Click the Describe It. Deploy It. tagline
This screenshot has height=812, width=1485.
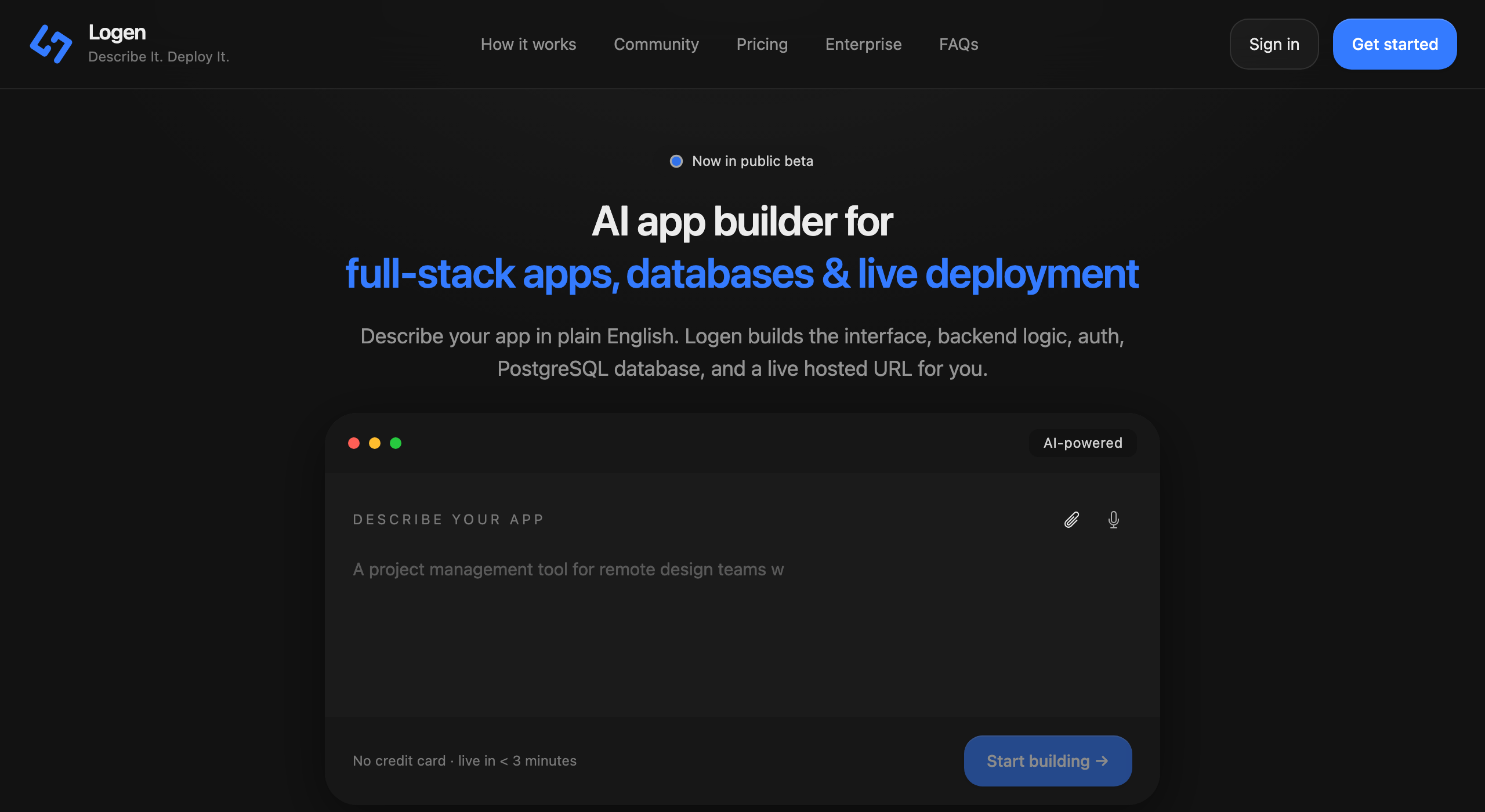[159, 57]
